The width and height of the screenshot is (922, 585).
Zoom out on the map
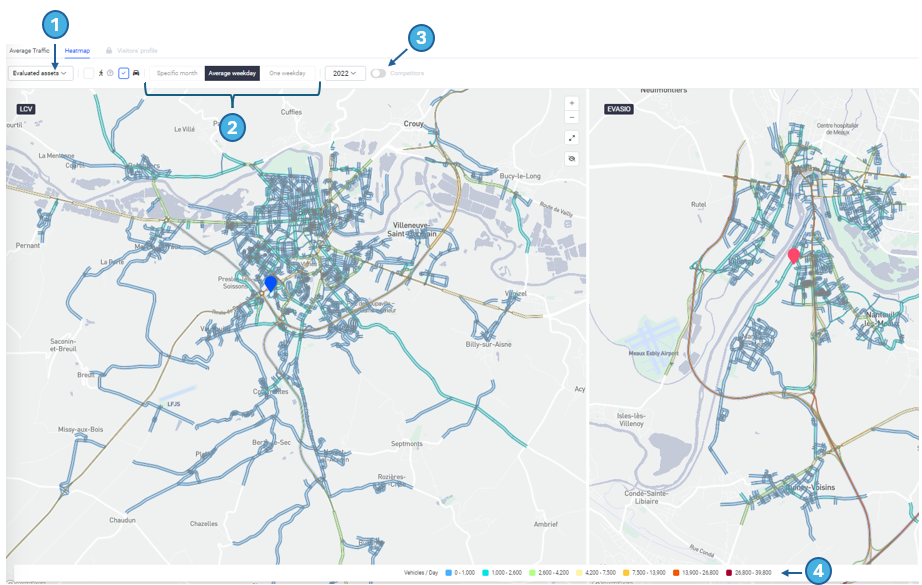click(572, 117)
